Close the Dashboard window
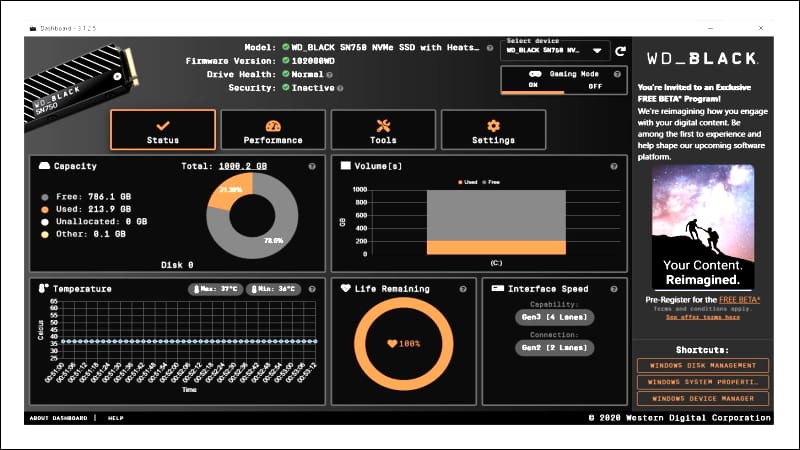 point(761,28)
